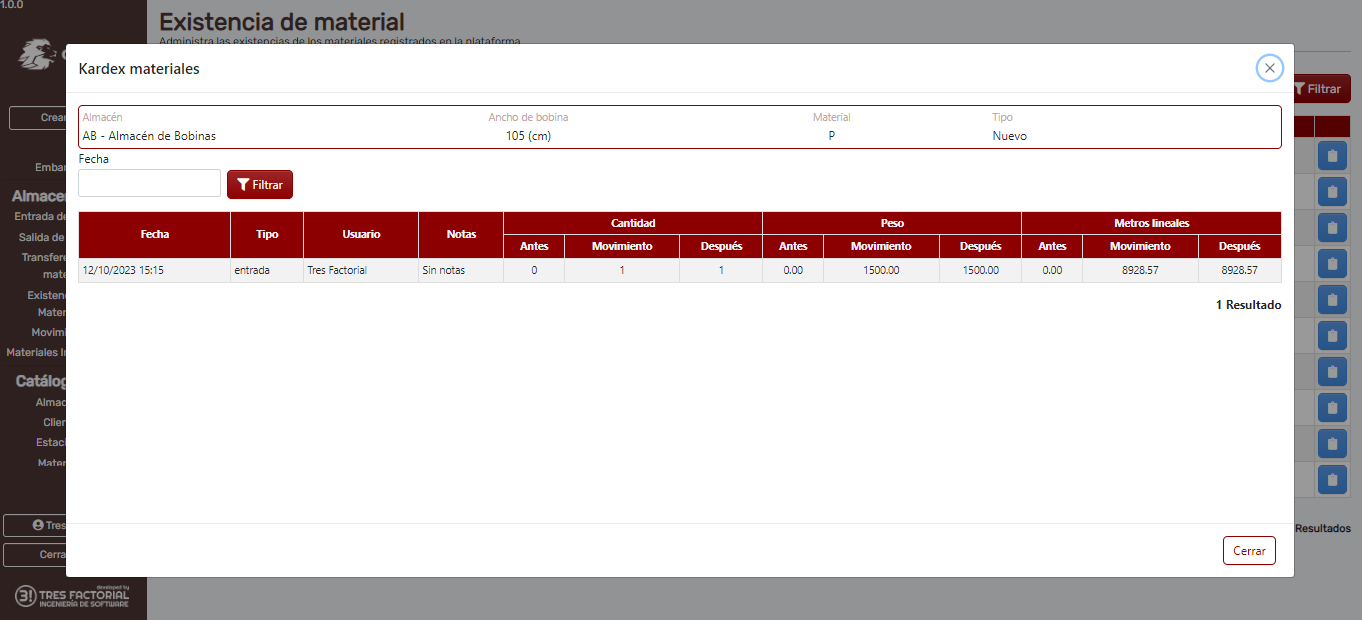Click the topmost blue clipboard kardex icon
The width and height of the screenshot is (1362, 620).
(1331, 156)
